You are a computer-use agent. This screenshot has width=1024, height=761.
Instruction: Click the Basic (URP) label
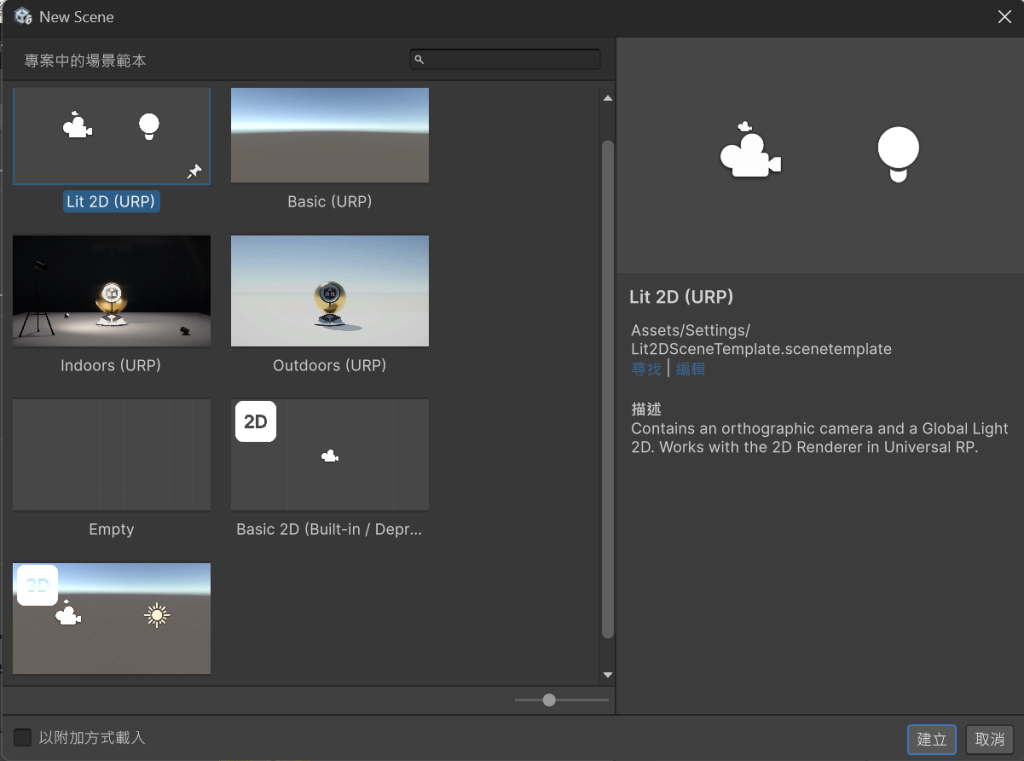click(x=330, y=201)
